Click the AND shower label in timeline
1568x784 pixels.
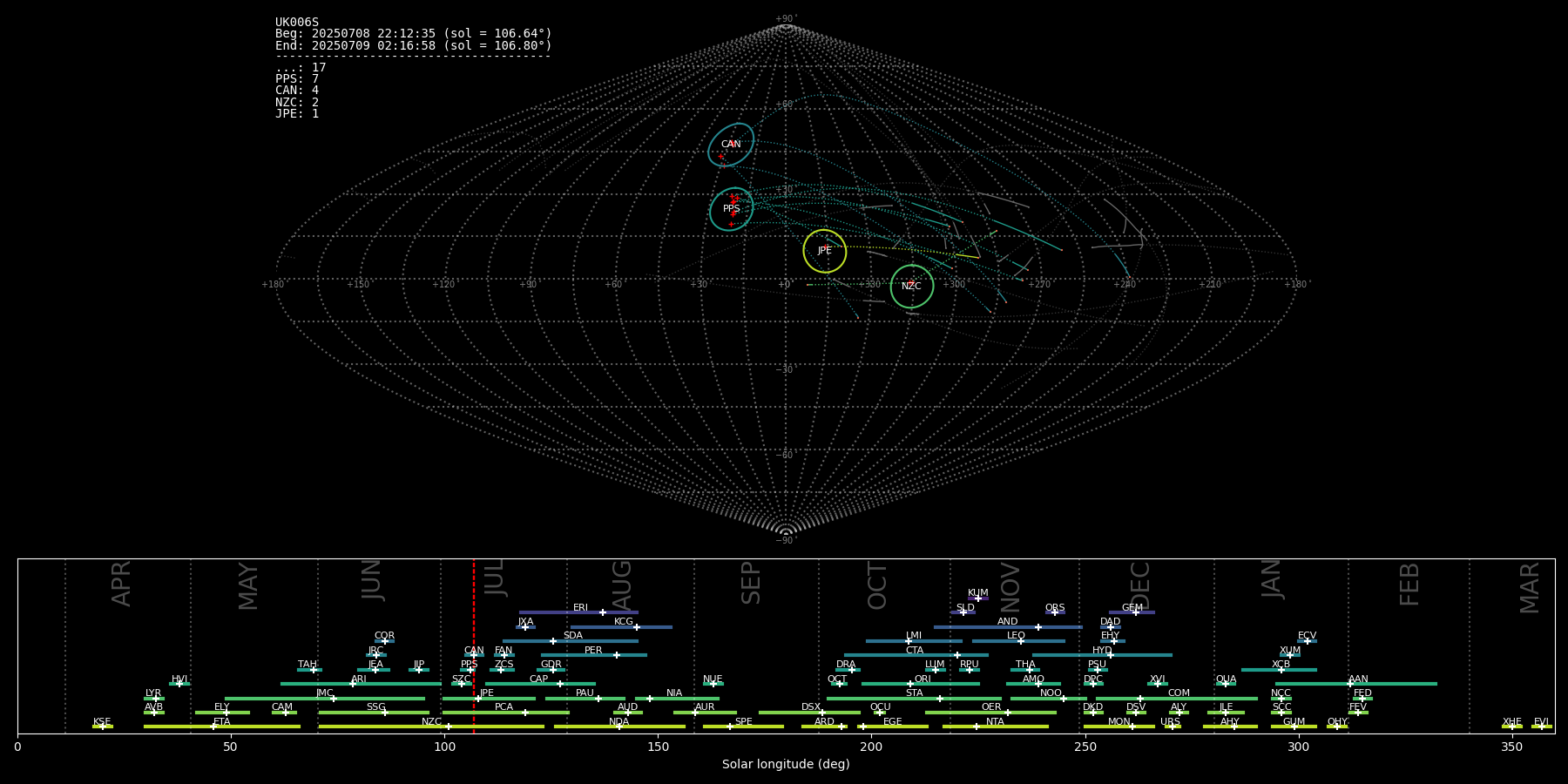(x=1008, y=621)
